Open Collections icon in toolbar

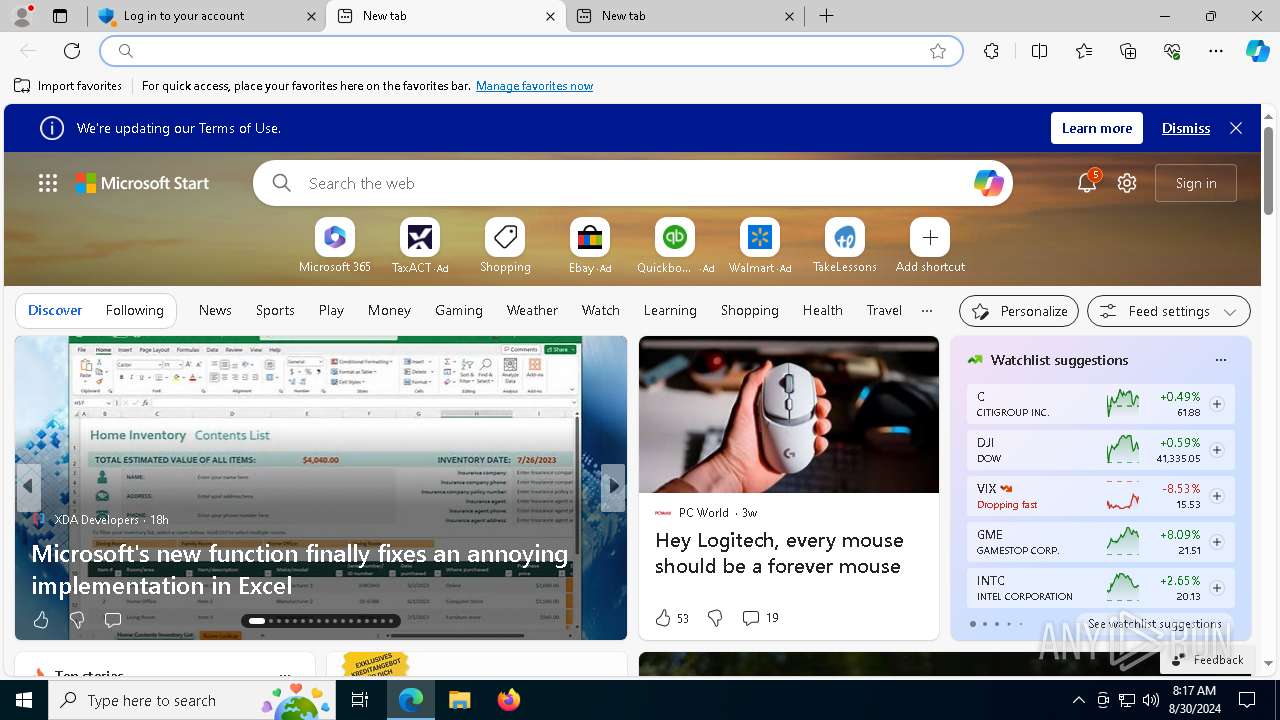pos(1128,51)
